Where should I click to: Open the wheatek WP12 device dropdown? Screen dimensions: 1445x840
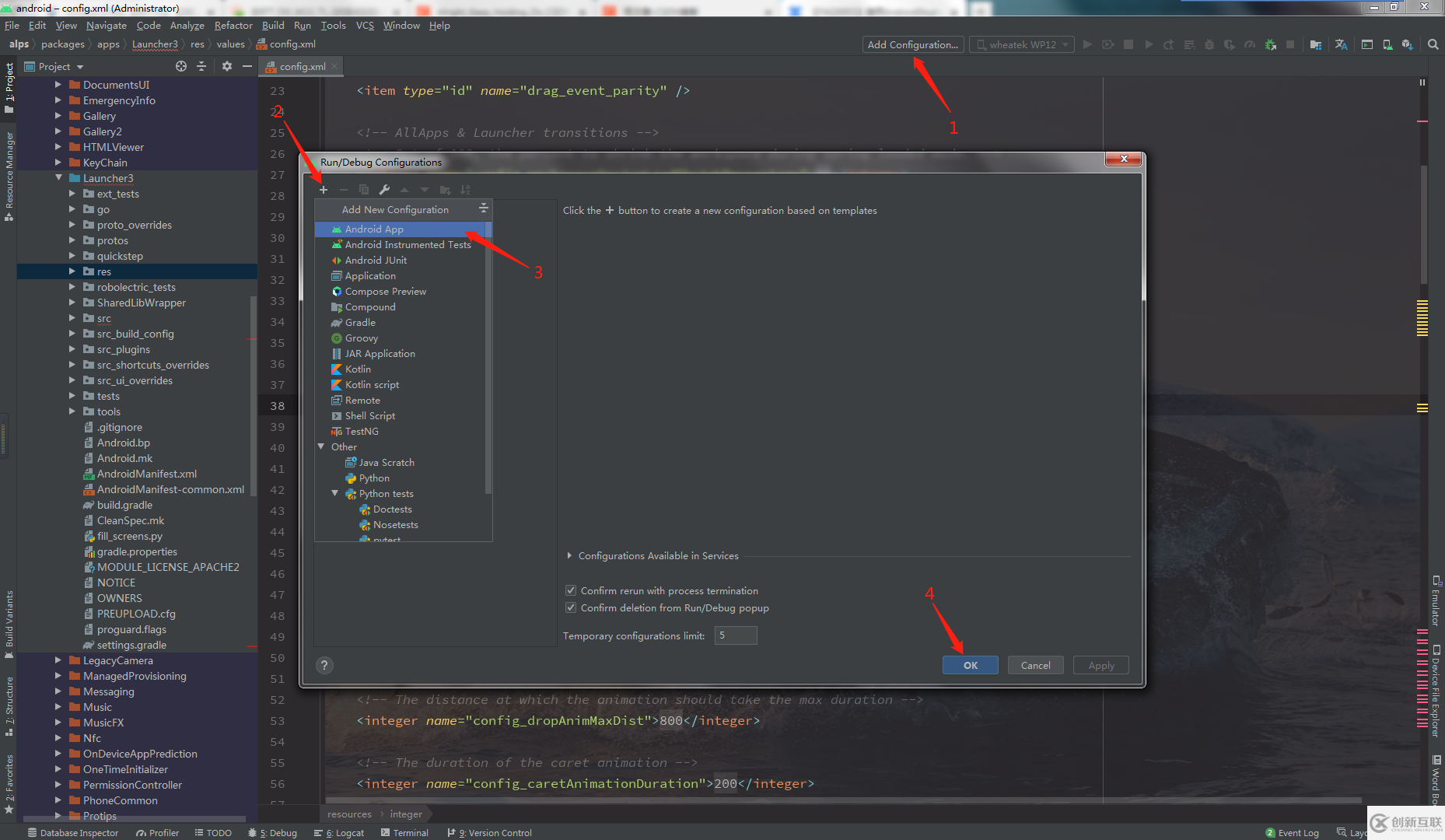[x=1022, y=45]
